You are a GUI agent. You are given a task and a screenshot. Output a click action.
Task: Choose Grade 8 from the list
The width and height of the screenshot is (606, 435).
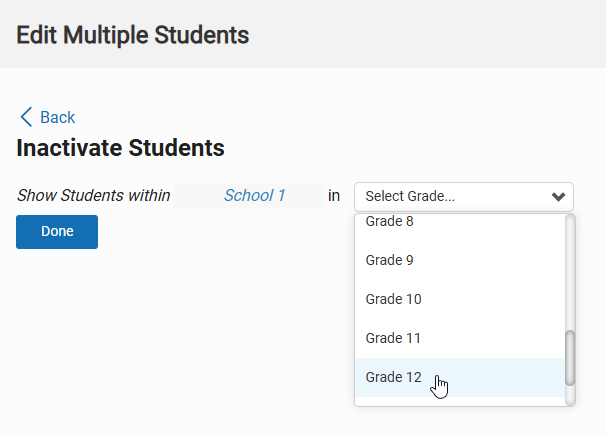pos(460,222)
